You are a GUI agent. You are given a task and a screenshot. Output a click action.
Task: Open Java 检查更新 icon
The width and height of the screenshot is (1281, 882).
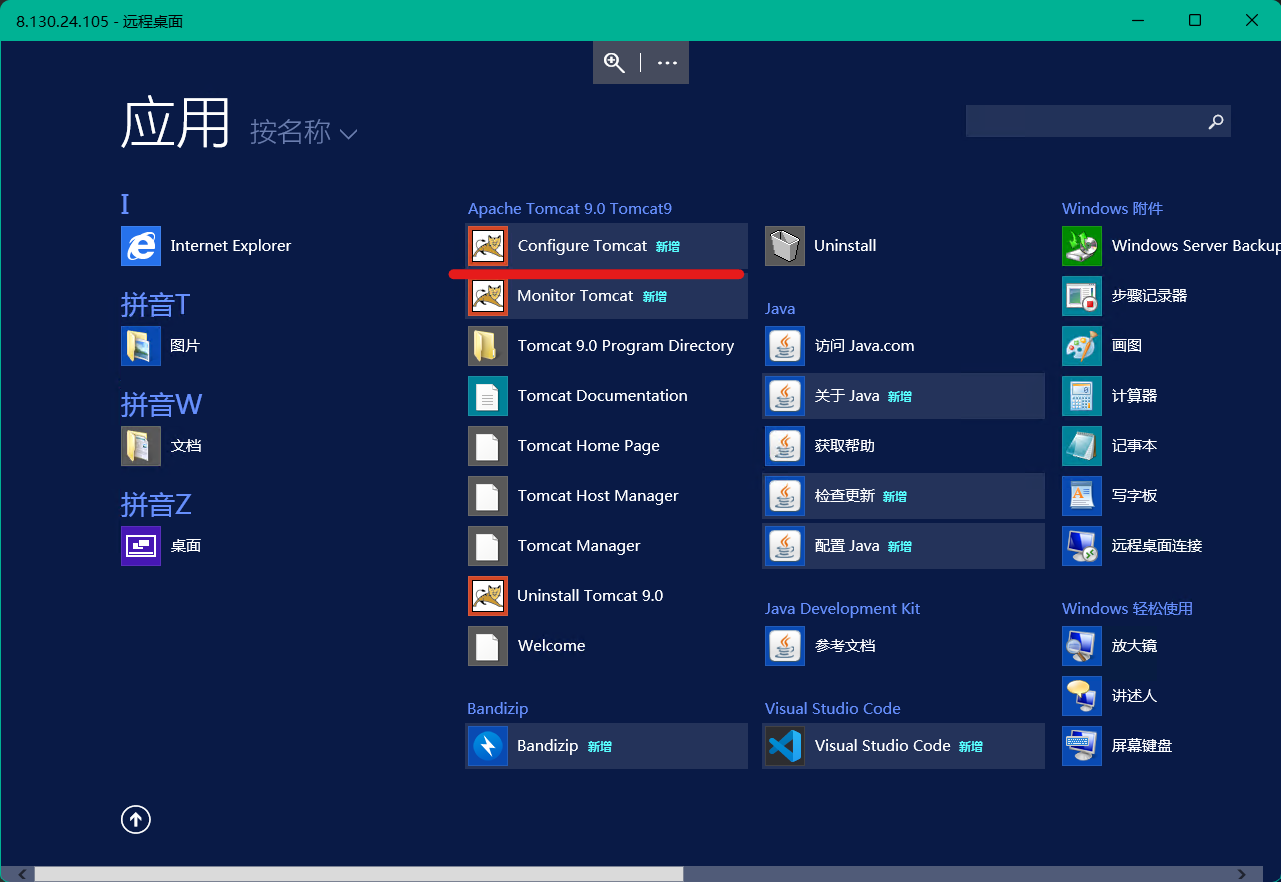pyautogui.click(x=785, y=496)
